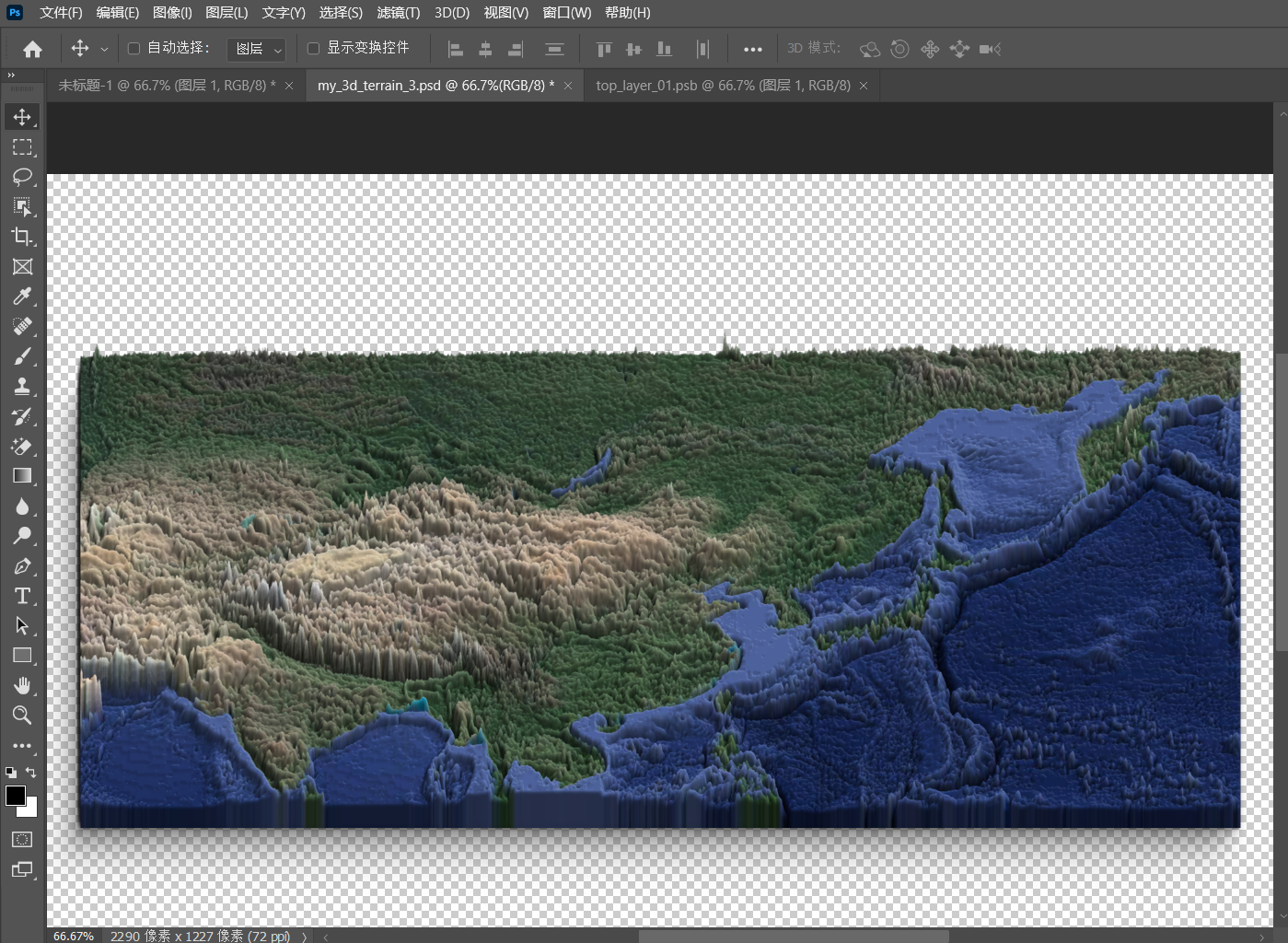Expand status bar info arrow

[305, 937]
